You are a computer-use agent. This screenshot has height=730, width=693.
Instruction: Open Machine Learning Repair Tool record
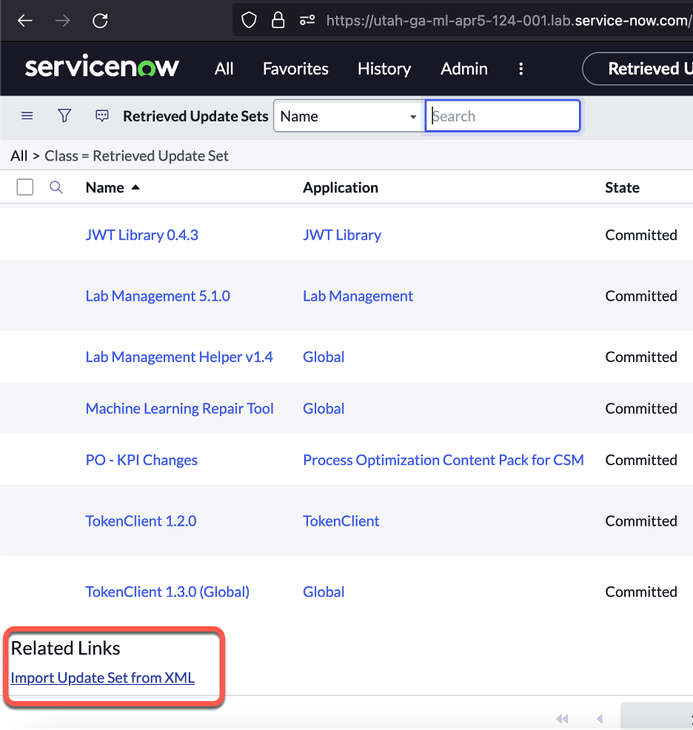[180, 408]
